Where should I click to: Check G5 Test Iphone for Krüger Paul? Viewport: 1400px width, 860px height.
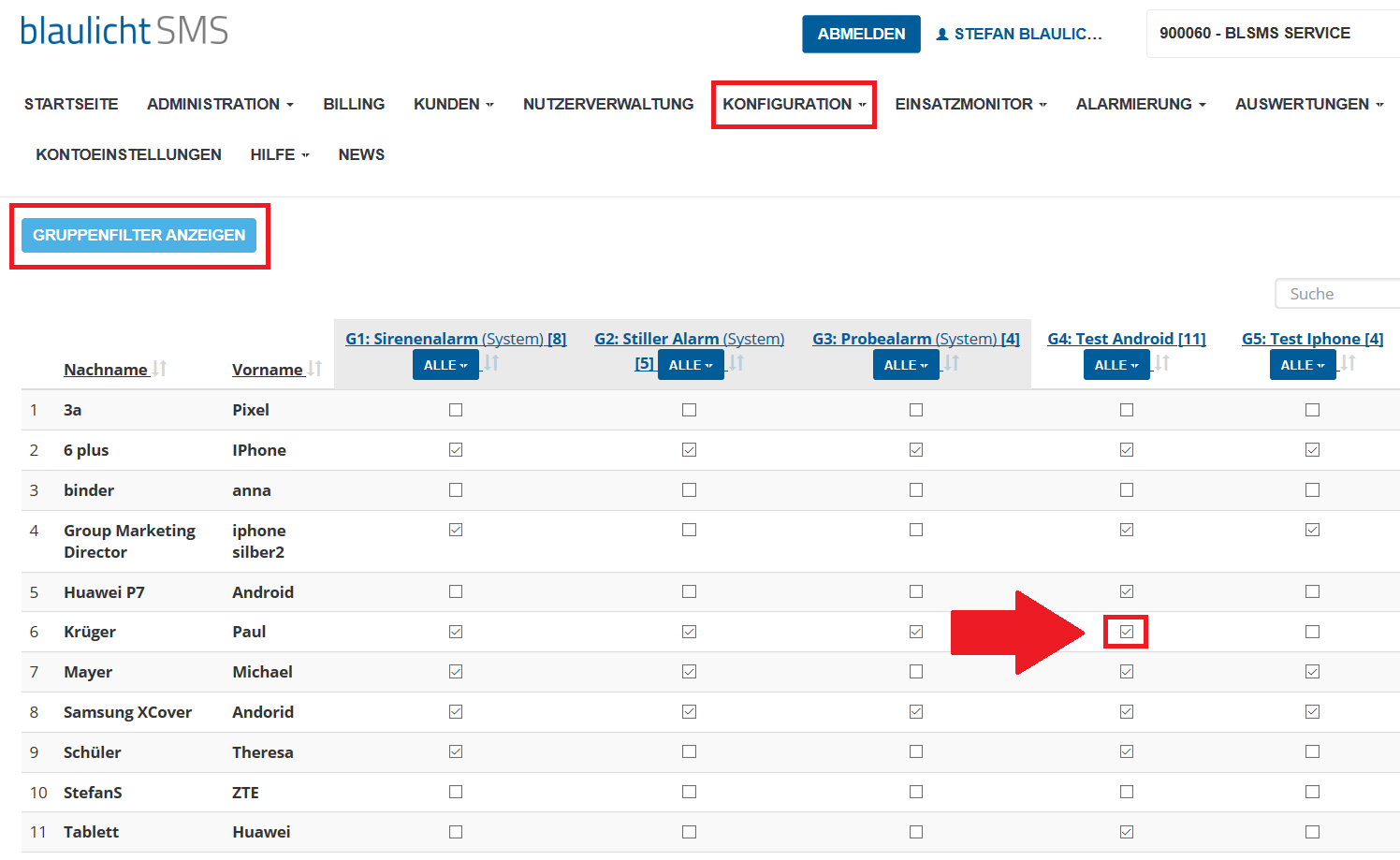[1313, 632]
